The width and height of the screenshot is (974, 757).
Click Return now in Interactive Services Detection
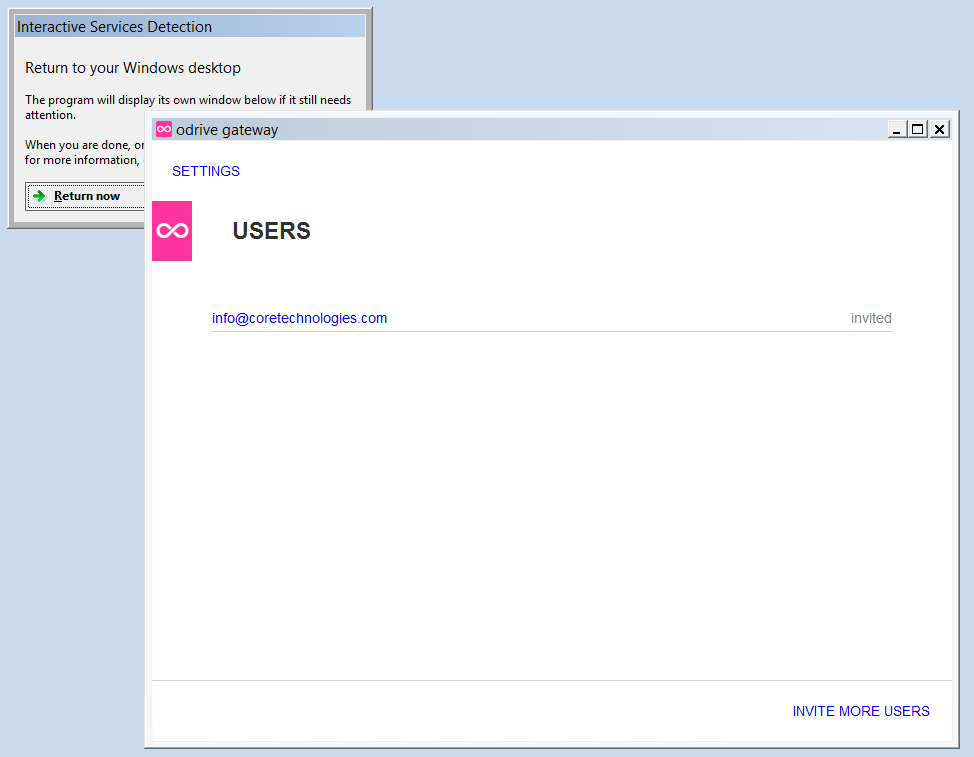(86, 196)
